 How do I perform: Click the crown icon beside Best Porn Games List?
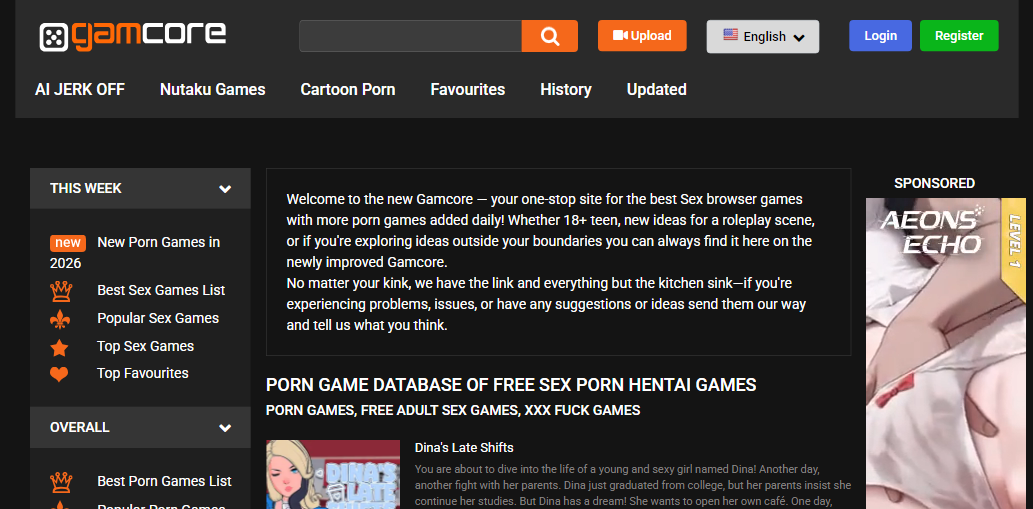click(x=60, y=482)
